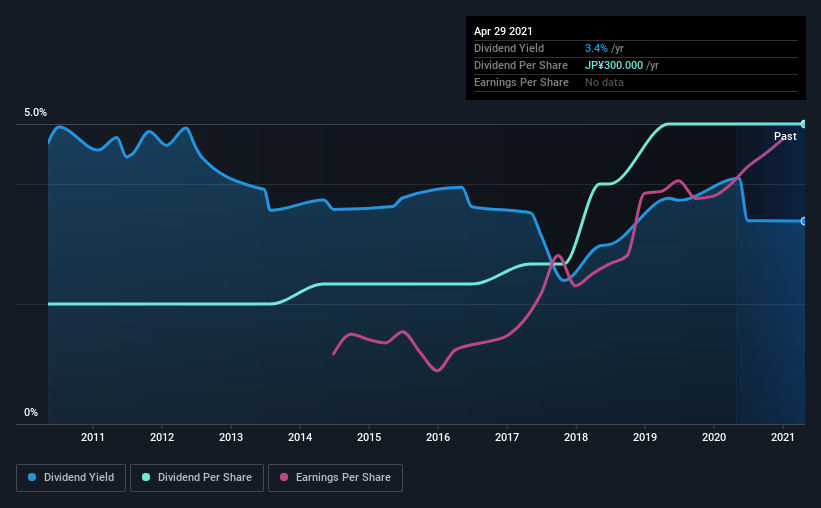
Task: Click the teal Dividend Per Share legend dot
Action: (x=146, y=477)
